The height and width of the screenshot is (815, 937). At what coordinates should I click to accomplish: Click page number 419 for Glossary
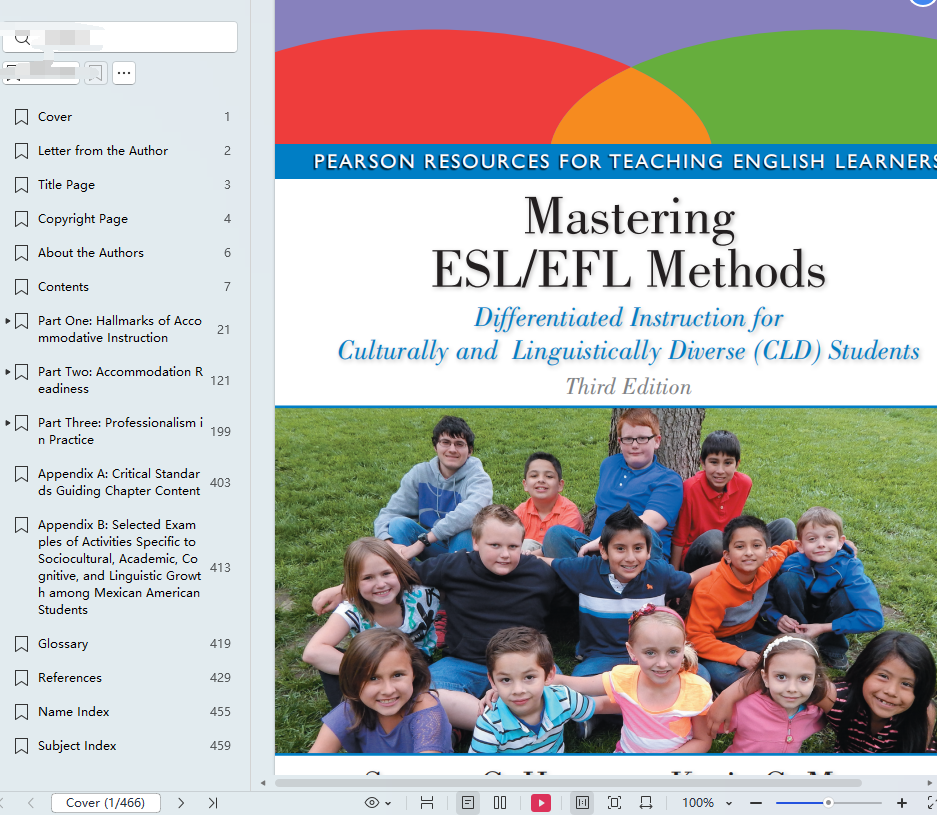pos(220,644)
